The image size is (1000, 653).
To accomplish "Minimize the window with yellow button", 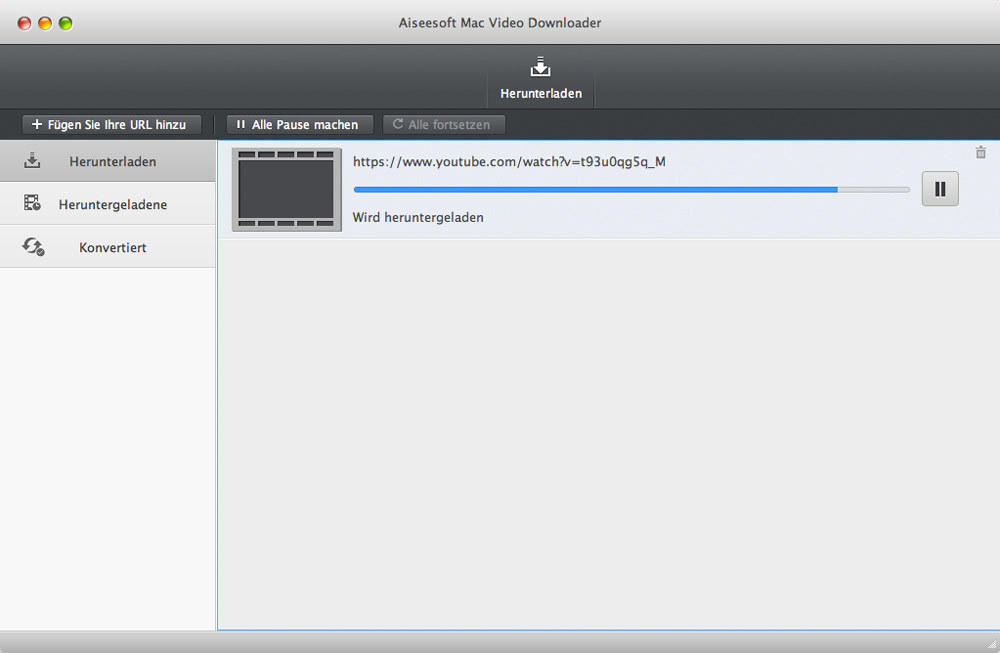I will (x=45, y=24).
